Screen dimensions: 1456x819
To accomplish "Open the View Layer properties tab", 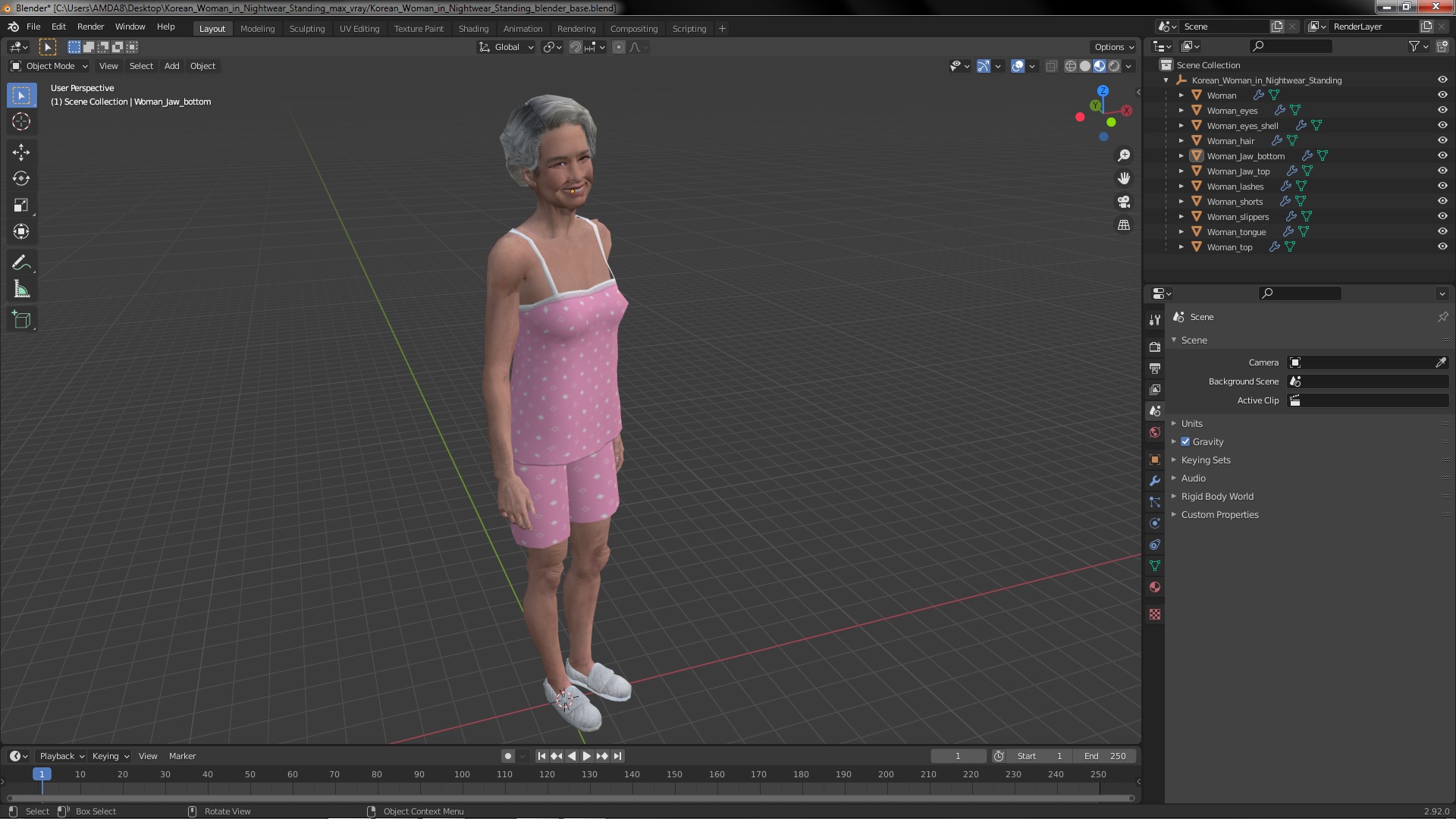I will 1155,389.
